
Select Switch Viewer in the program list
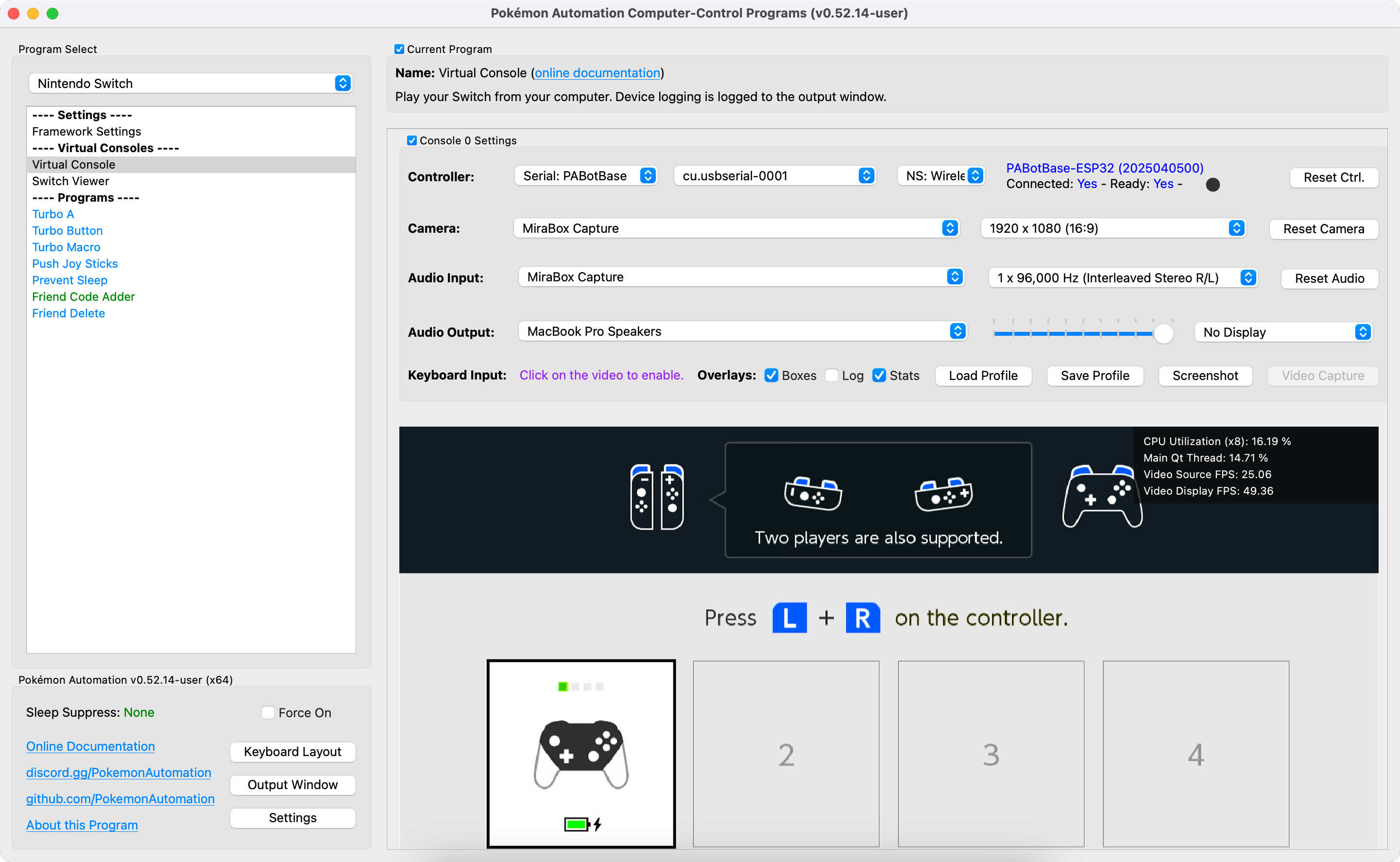click(70, 181)
